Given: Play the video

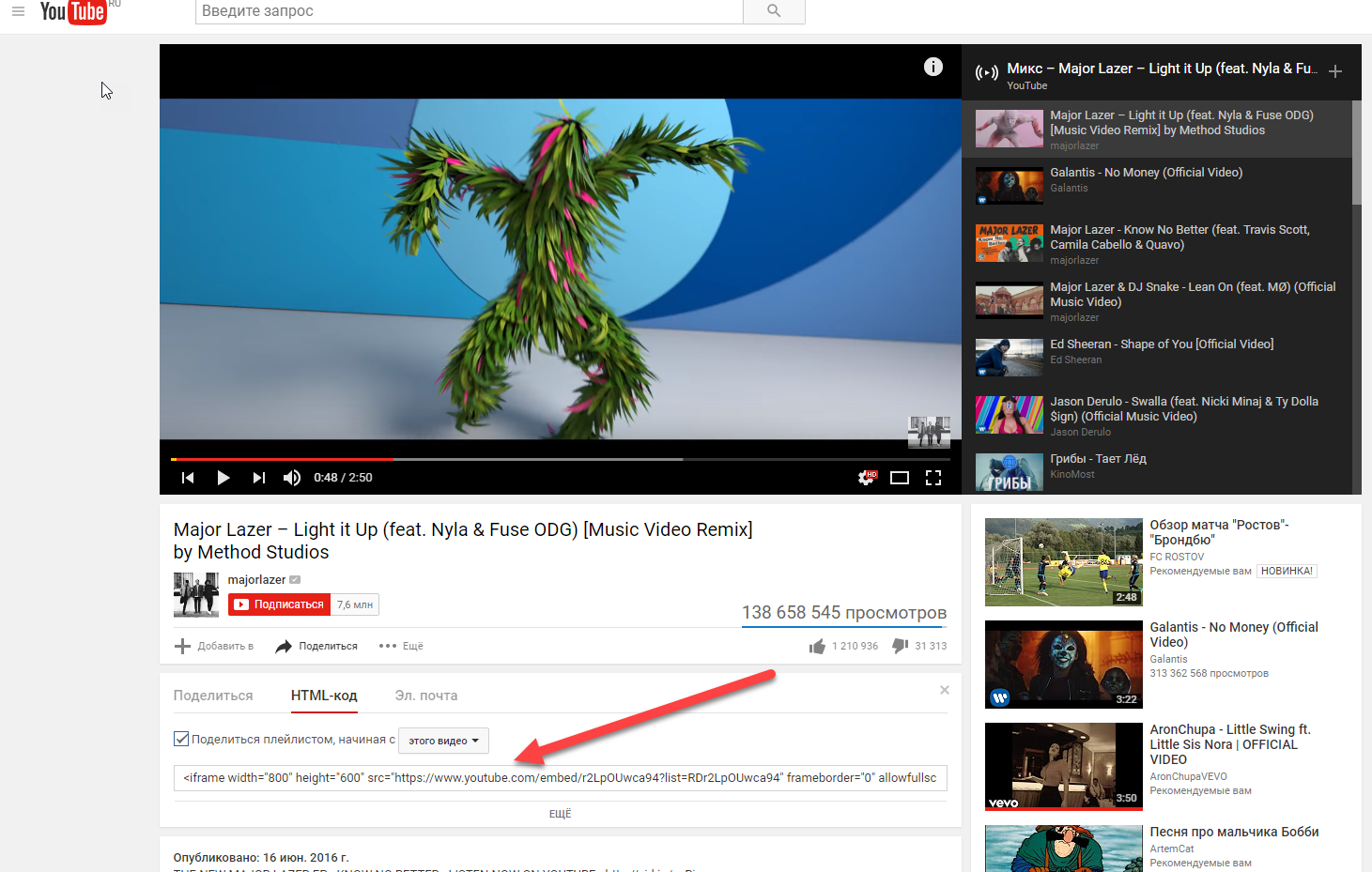Looking at the screenshot, I should click(223, 478).
